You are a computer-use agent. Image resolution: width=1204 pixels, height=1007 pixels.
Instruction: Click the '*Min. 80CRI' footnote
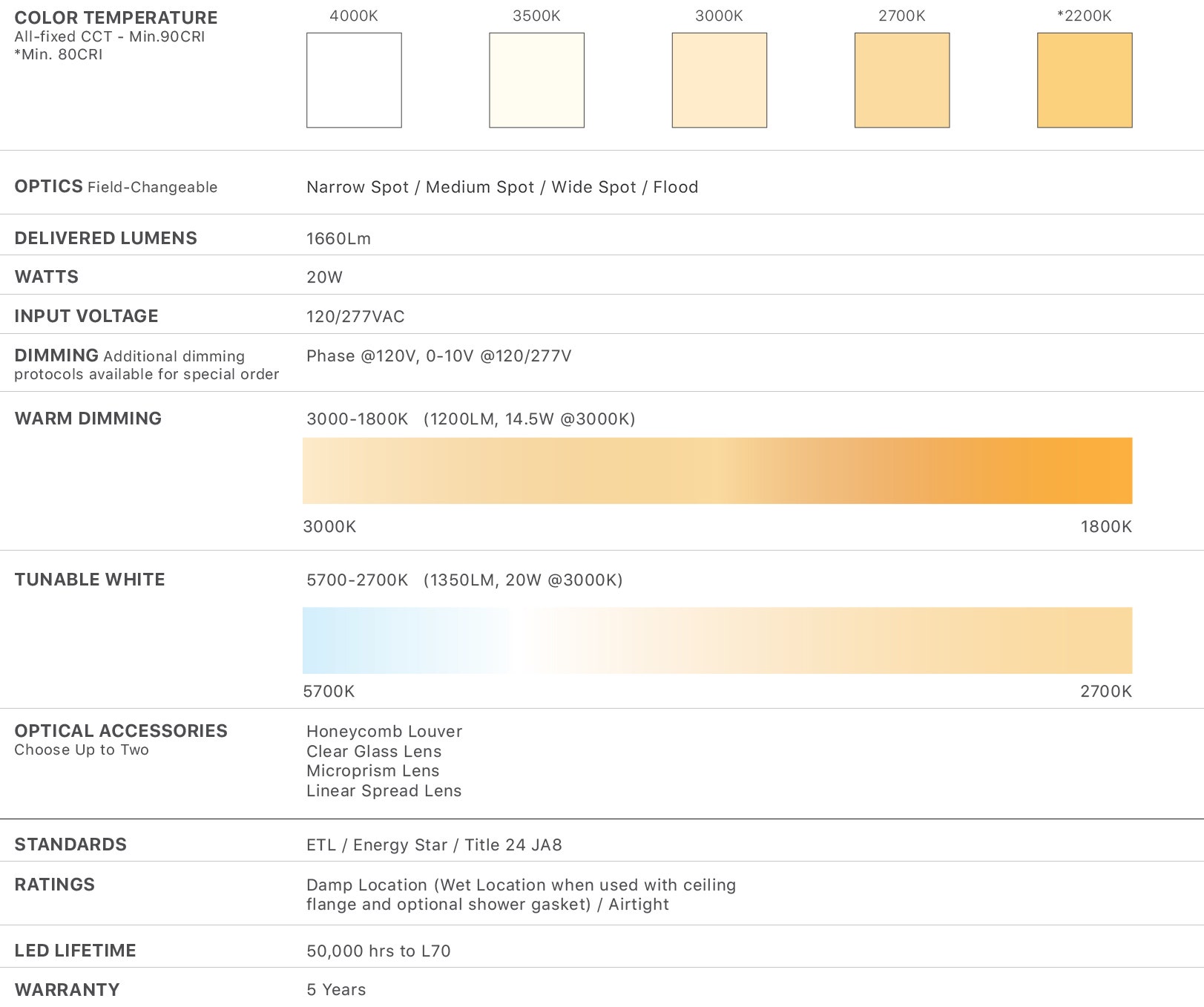click(59, 54)
